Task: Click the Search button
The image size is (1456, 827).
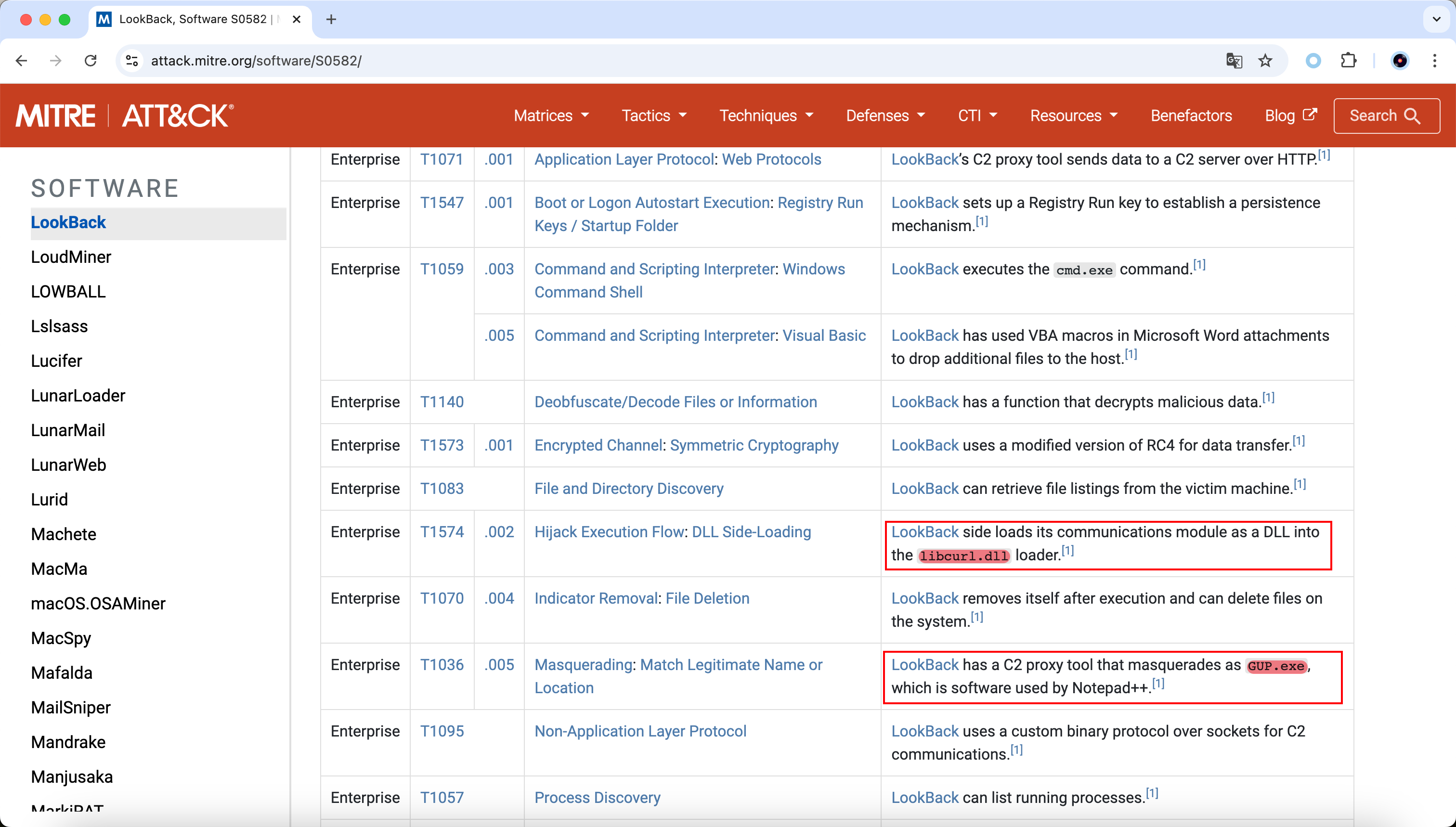Action: tap(1386, 116)
